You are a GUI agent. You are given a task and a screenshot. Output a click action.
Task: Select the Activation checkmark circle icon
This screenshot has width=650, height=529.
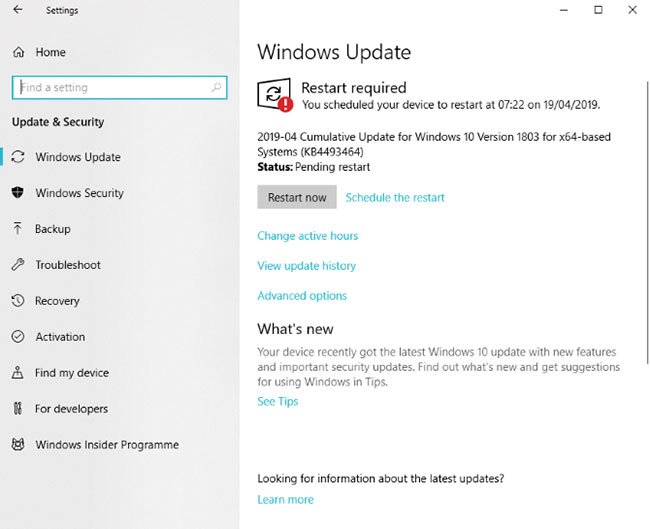pos(18,337)
